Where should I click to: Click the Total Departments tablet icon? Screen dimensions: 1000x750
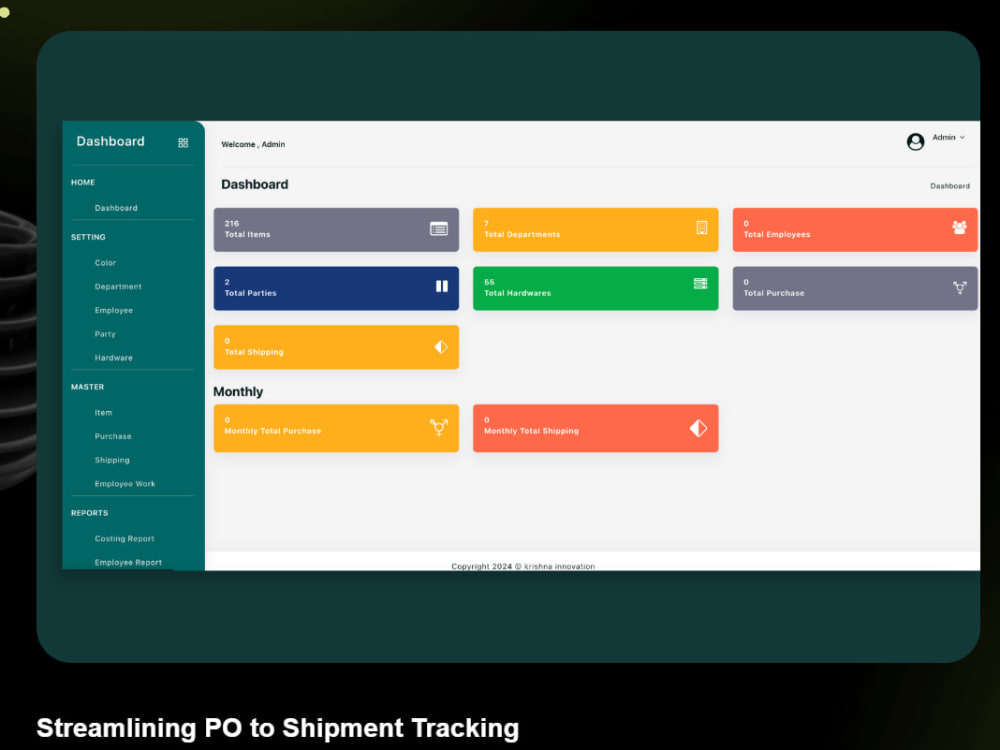702,228
